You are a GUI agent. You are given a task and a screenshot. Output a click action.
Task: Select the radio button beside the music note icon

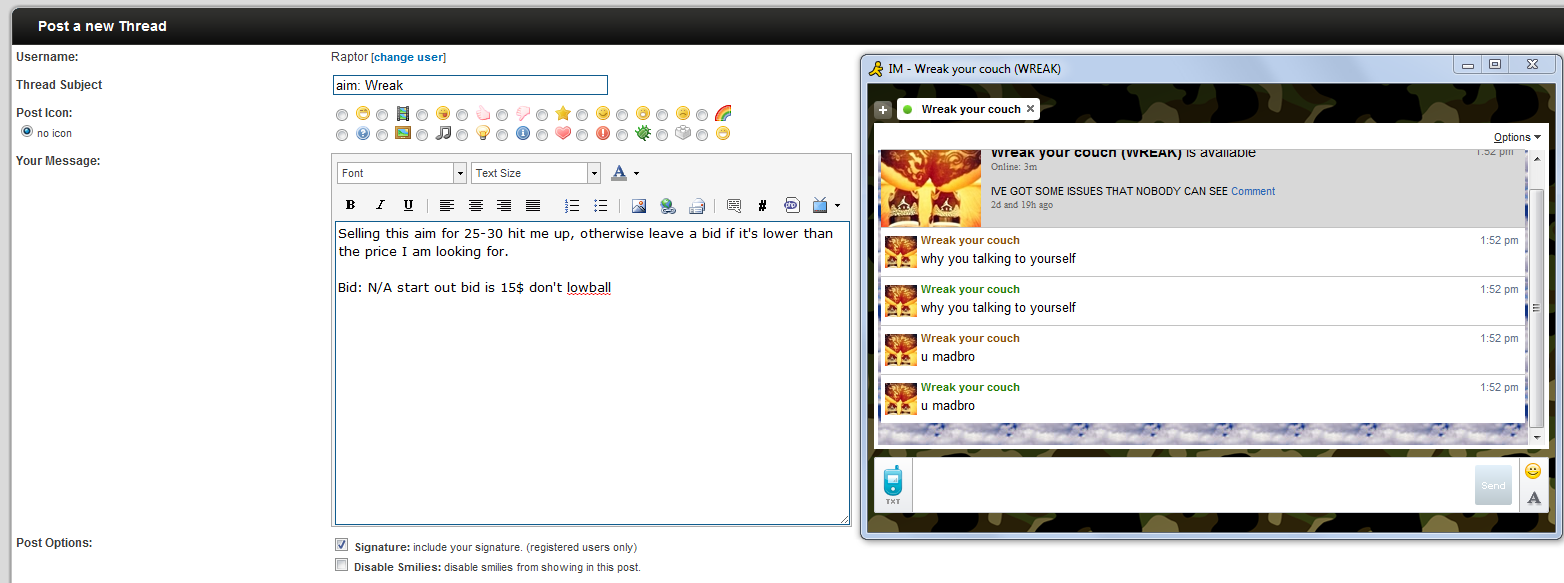click(x=422, y=134)
